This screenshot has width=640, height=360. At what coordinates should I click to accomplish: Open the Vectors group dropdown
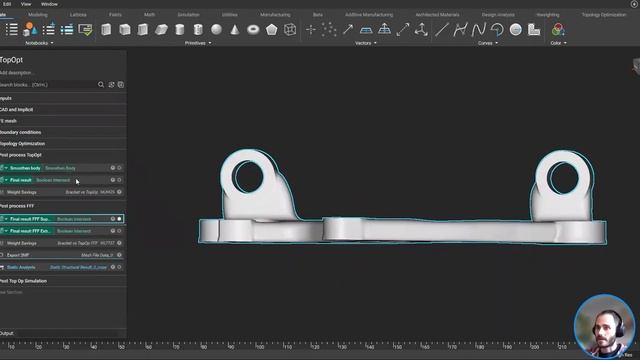point(366,43)
